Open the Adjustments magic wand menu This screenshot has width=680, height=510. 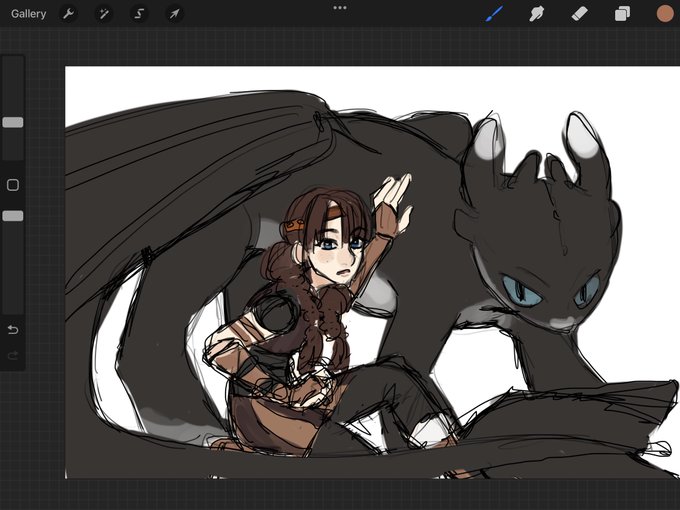(x=104, y=14)
